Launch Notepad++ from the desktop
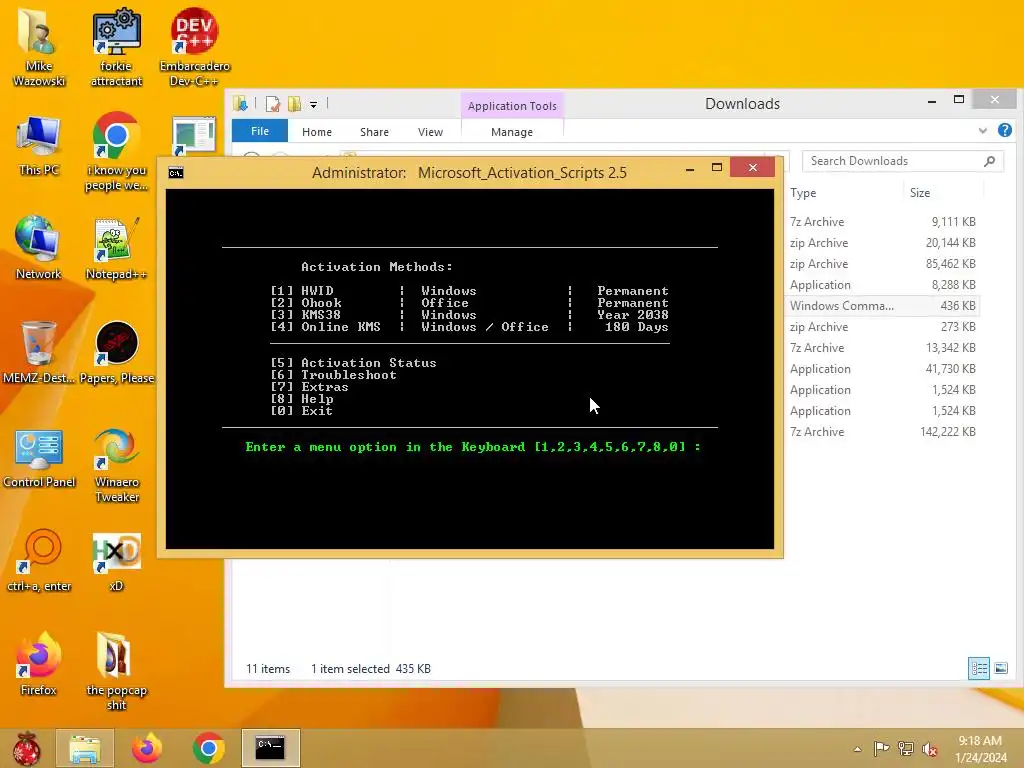1024x768 pixels. tap(116, 248)
